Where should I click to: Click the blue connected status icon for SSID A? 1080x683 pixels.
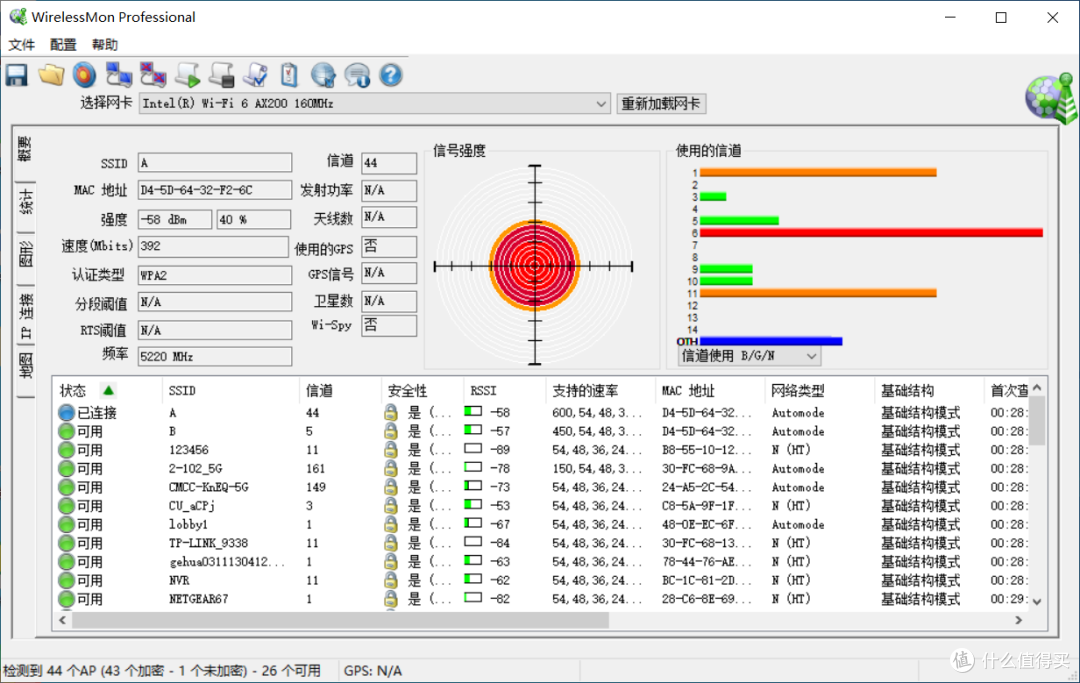tap(66, 412)
